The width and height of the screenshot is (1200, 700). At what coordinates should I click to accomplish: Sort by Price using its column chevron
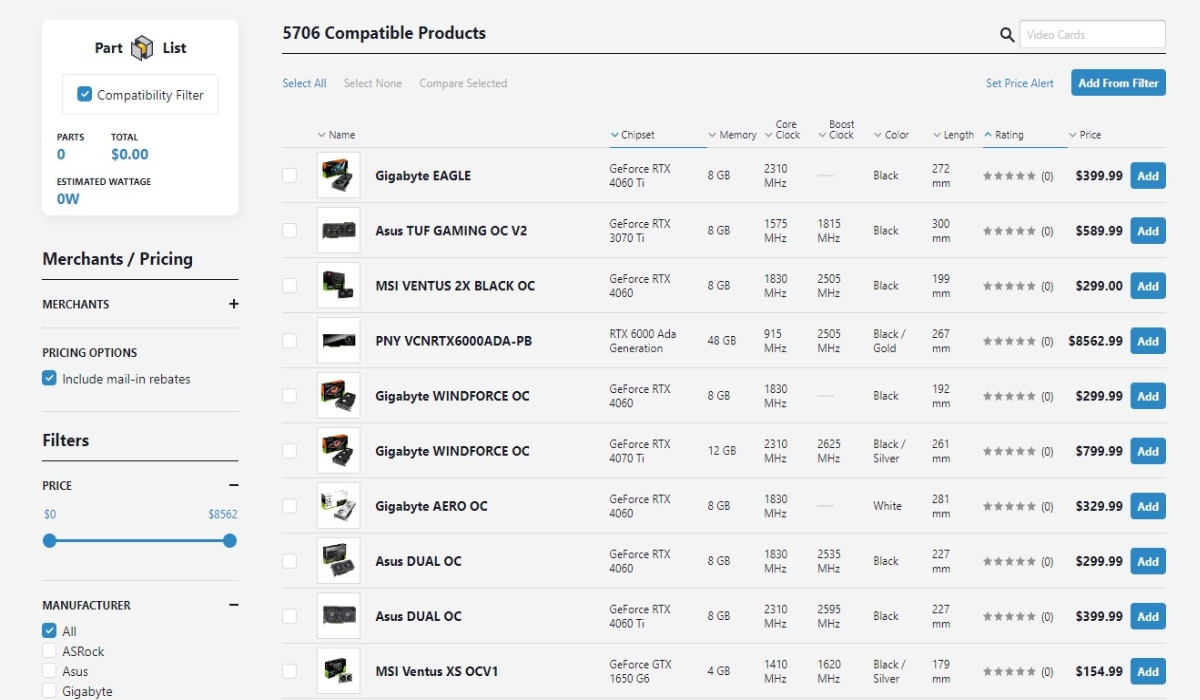1072,134
